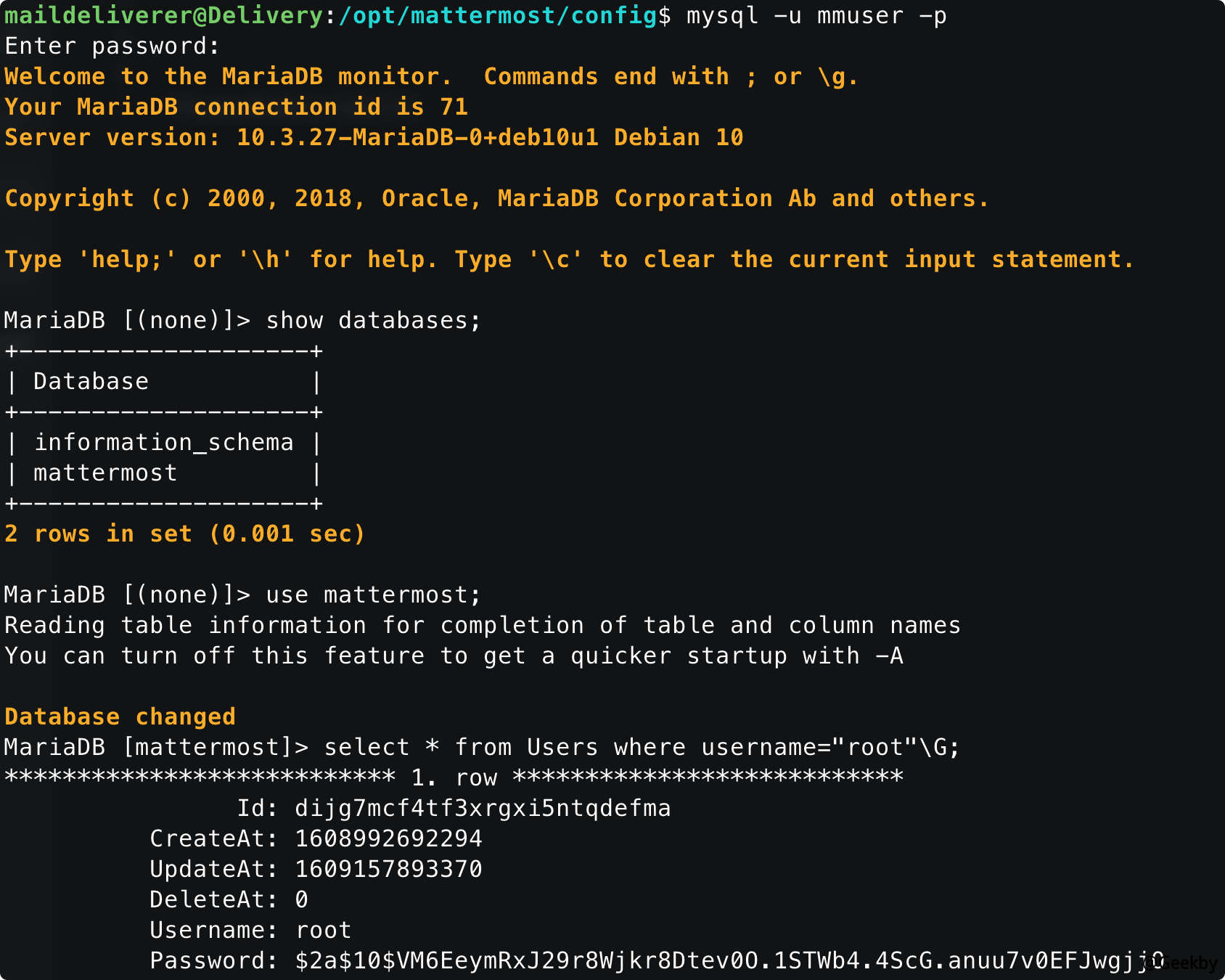This screenshot has width=1225, height=980.
Task: Select the mattermost database entry
Action: point(105,472)
